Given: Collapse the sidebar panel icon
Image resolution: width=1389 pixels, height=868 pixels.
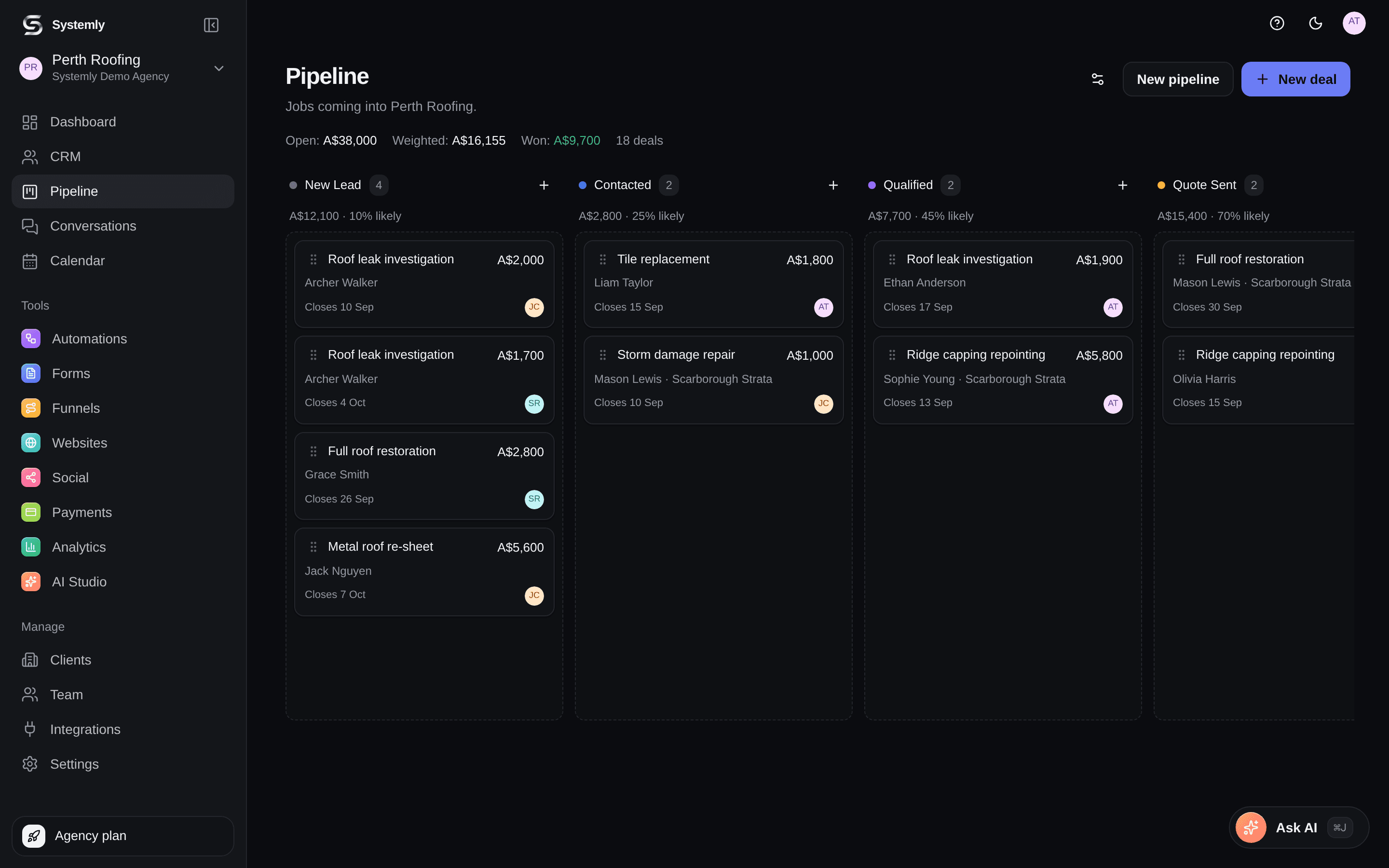Looking at the screenshot, I should [211, 25].
